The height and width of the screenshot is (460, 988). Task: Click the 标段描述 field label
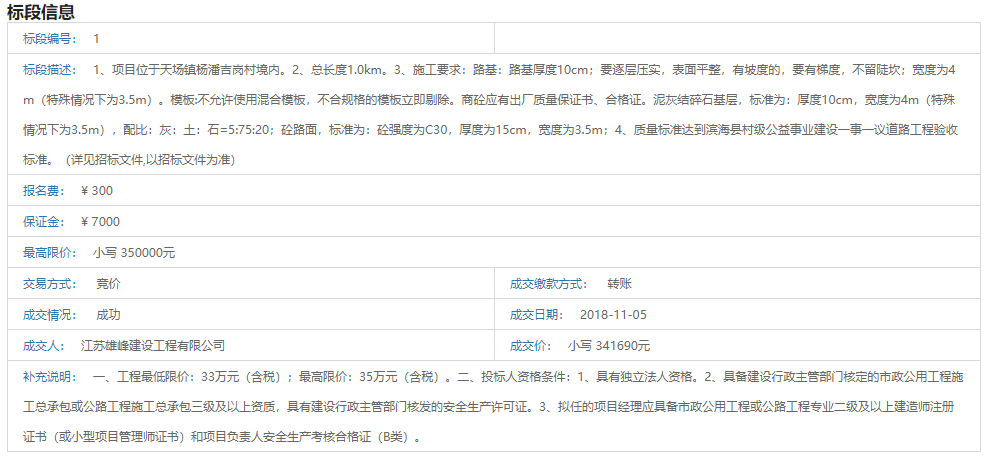click(x=49, y=70)
